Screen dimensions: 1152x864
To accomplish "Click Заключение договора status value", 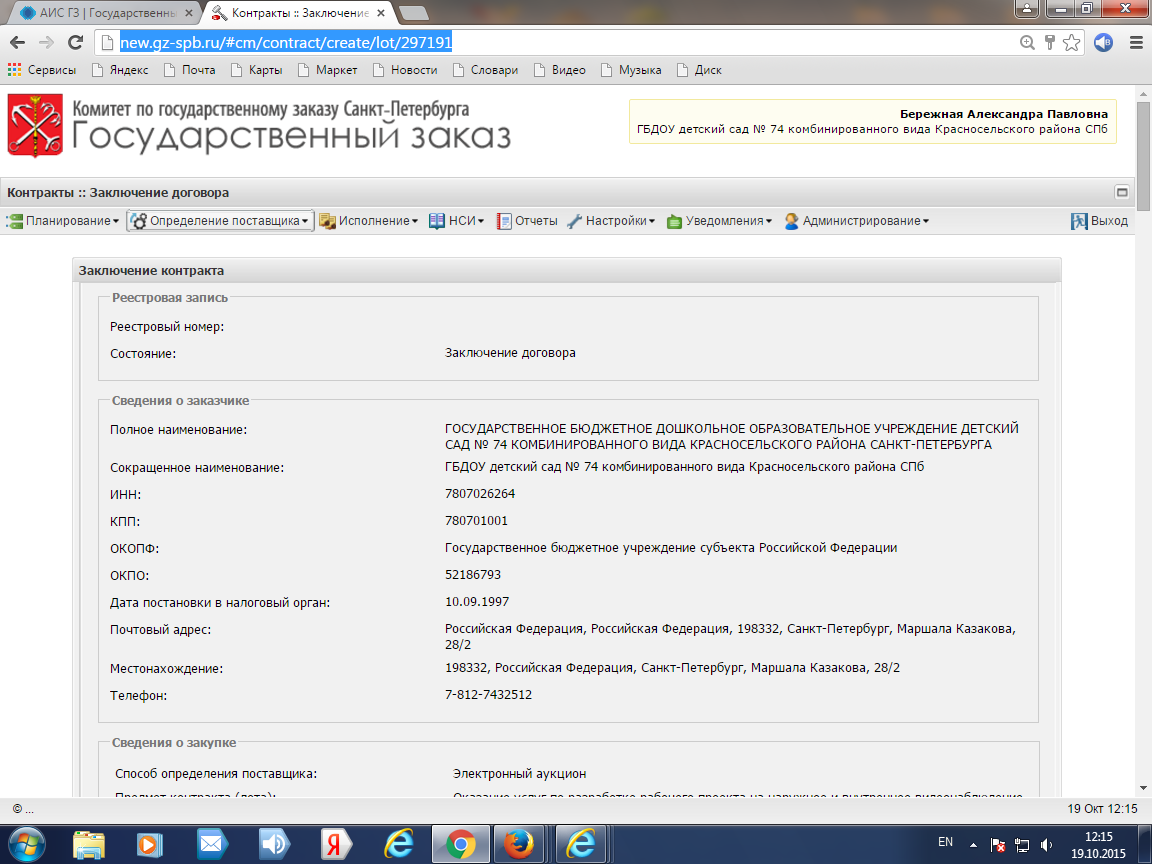I will click(x=510, y=353).
